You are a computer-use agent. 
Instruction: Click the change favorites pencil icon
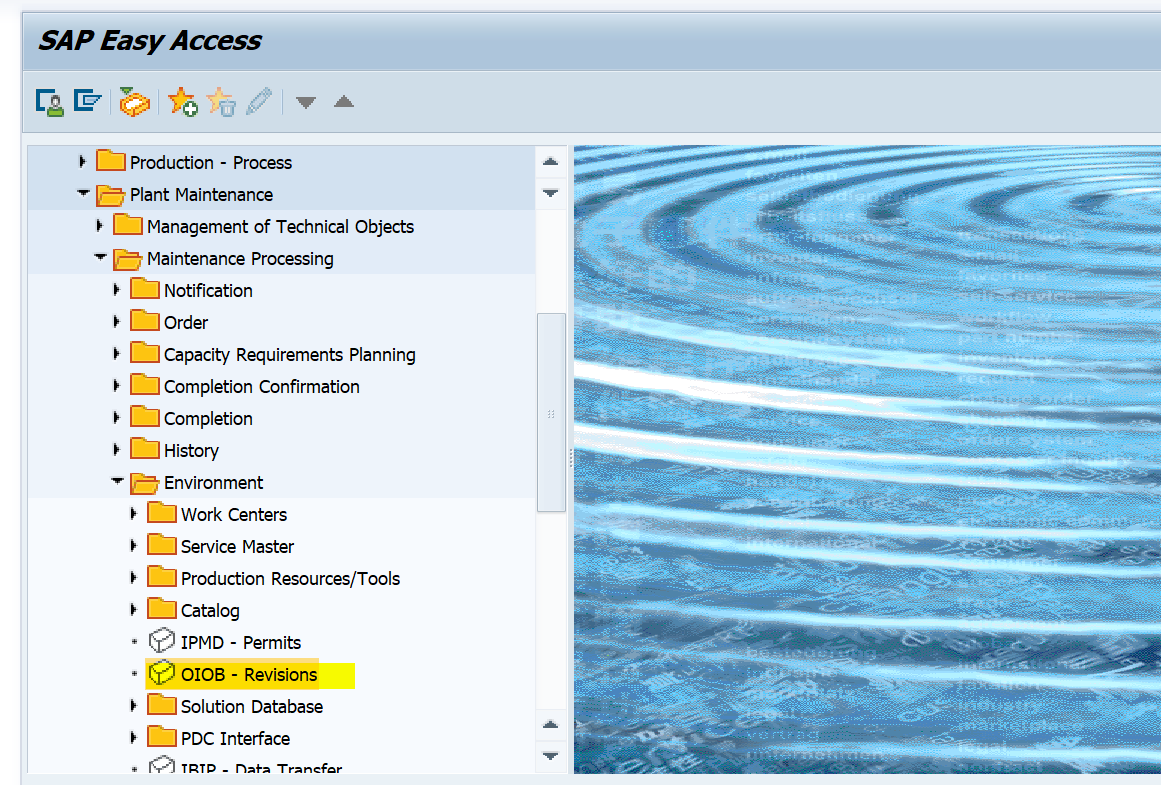(258, 101)
